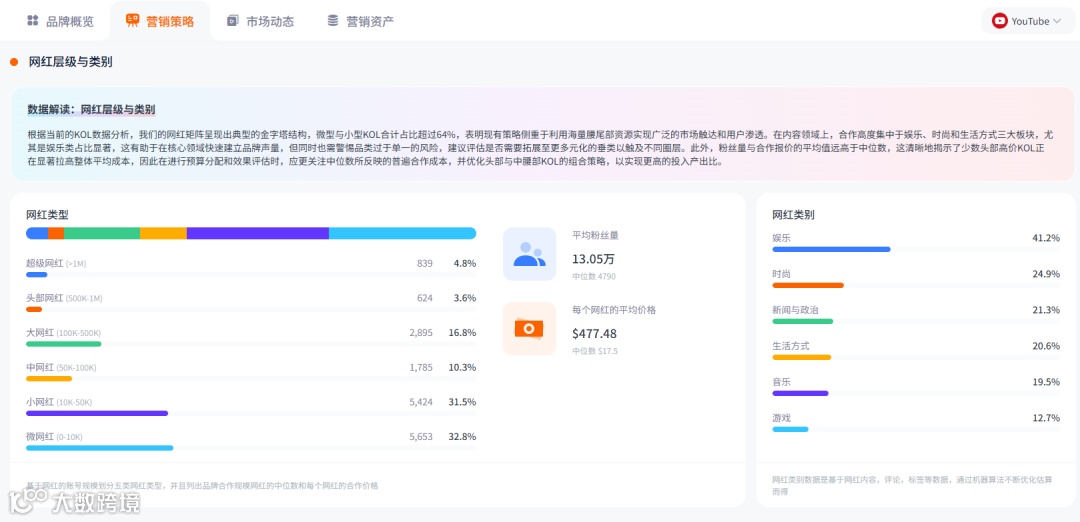This screenshot has width=1080, height=522.
Task: Click the 营销资产 stack icon
Action: click(333, 21)
